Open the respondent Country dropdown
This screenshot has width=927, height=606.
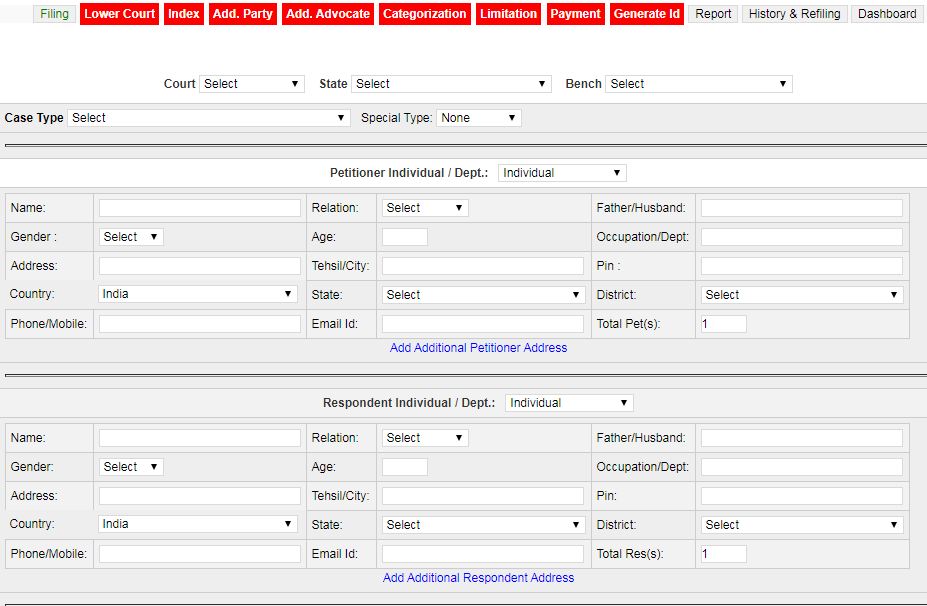198,524
